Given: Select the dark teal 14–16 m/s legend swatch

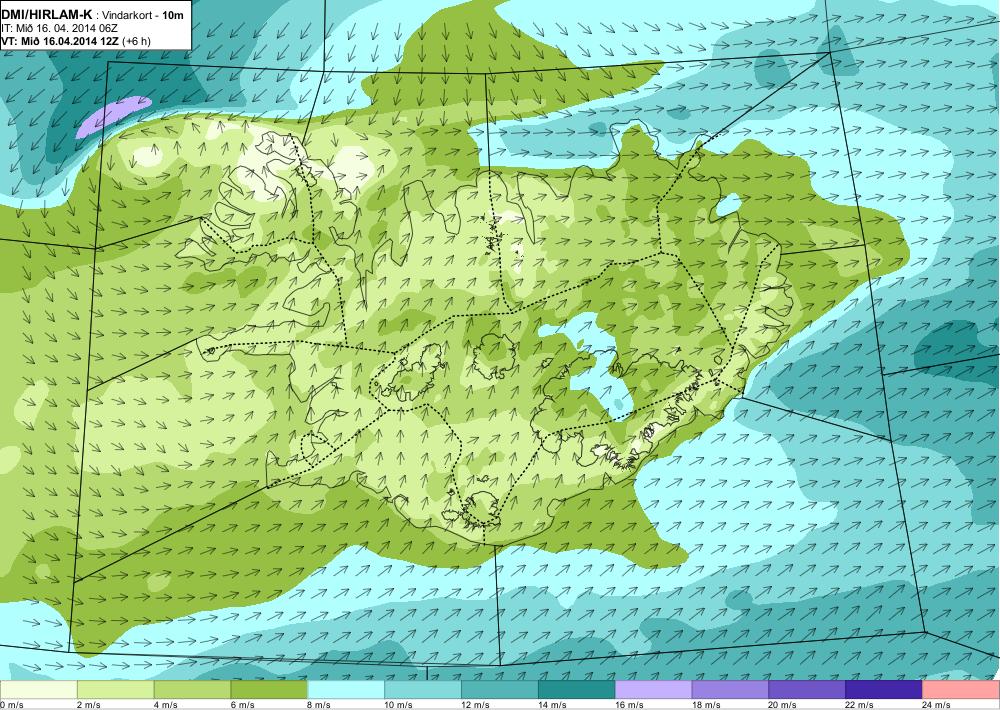Looking at the screenshot, I should click(x=577, y=690).
